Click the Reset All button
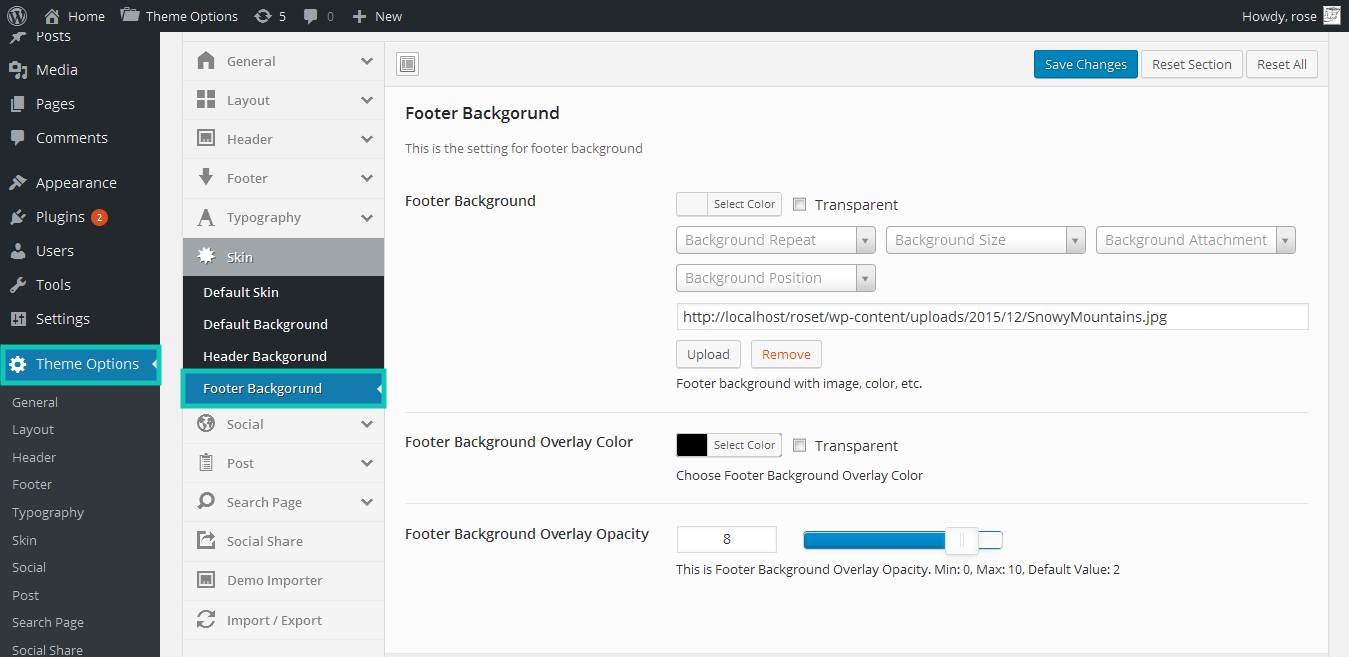Viewport: 1349px width, 657px height. point(1282,64)
